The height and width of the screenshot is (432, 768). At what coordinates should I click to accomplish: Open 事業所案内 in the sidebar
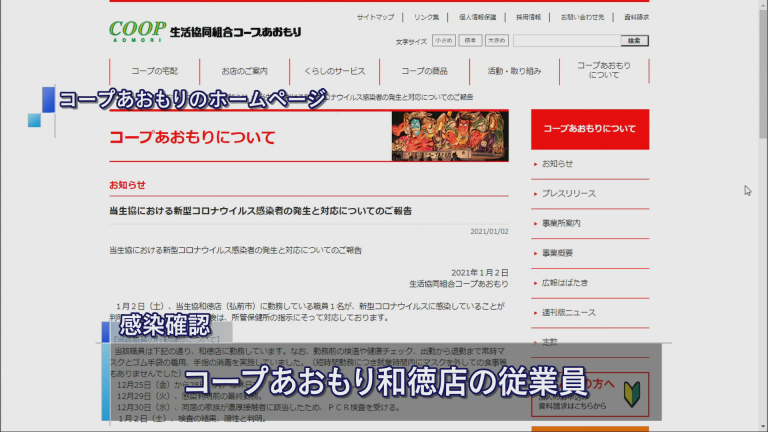(561, 223)
